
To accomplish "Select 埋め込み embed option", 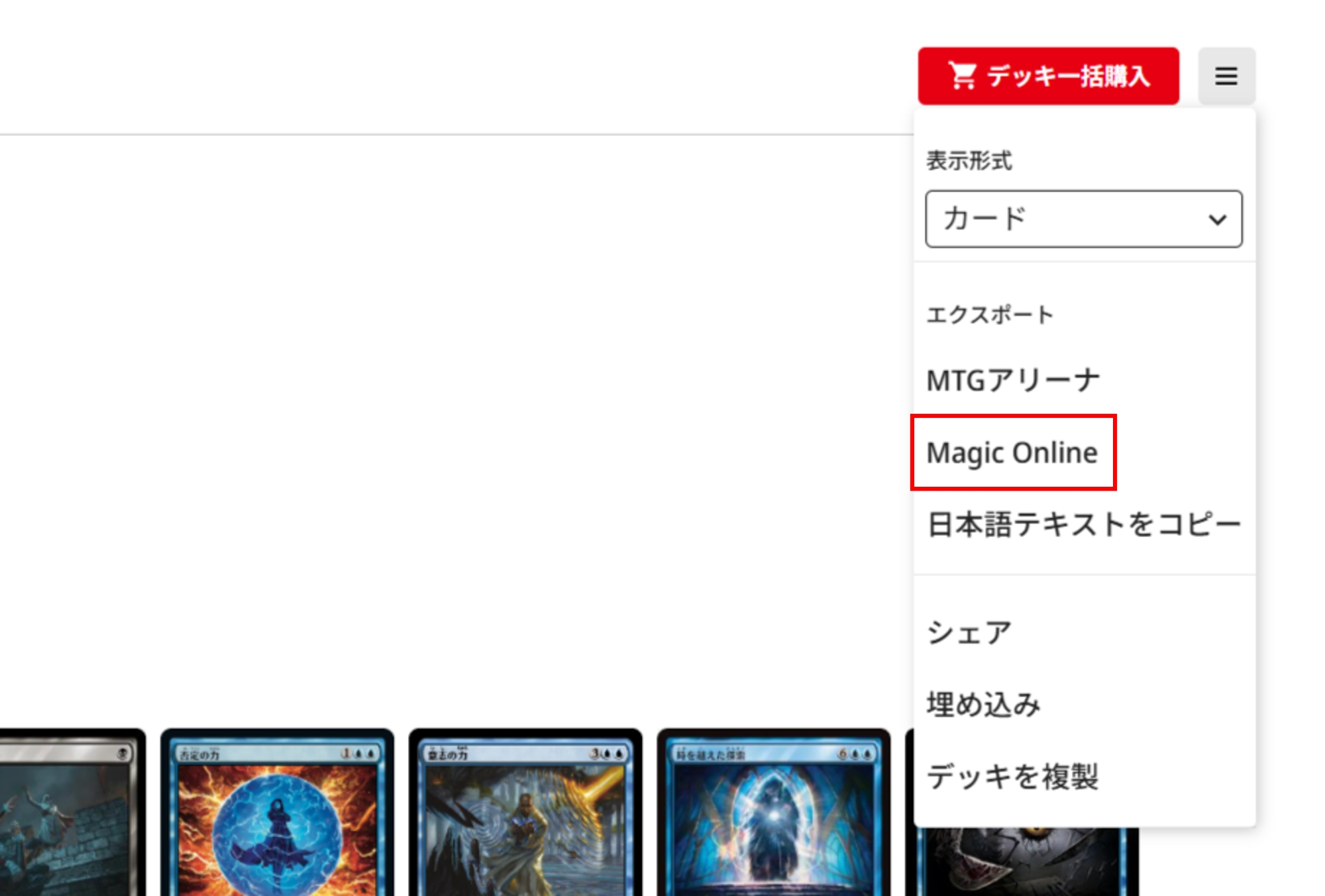I will pyautogui.click(x=983, y=704).
